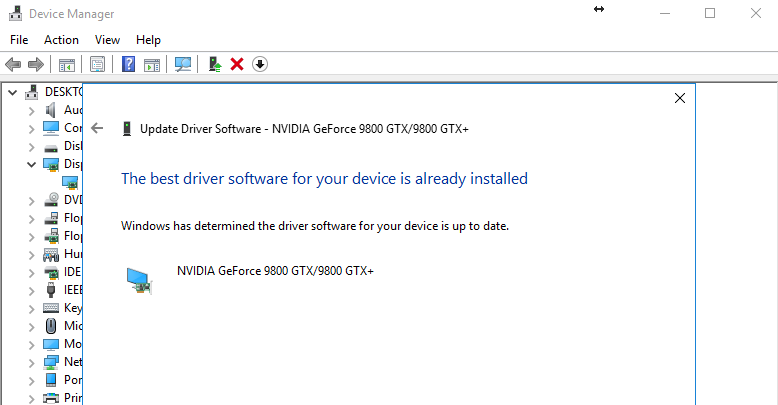Viewport: 778px width, 405px height.
Task: Expand the Human Interface Devices category
Action: [x=31, y=255]
